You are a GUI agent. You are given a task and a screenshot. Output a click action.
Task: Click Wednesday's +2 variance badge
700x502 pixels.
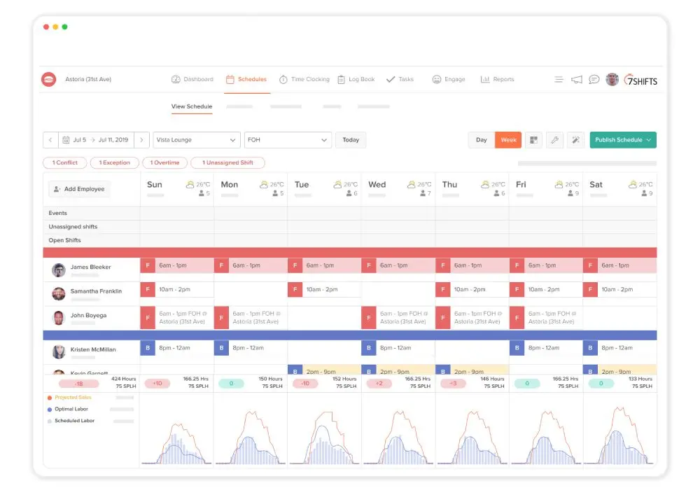[379, 383]
